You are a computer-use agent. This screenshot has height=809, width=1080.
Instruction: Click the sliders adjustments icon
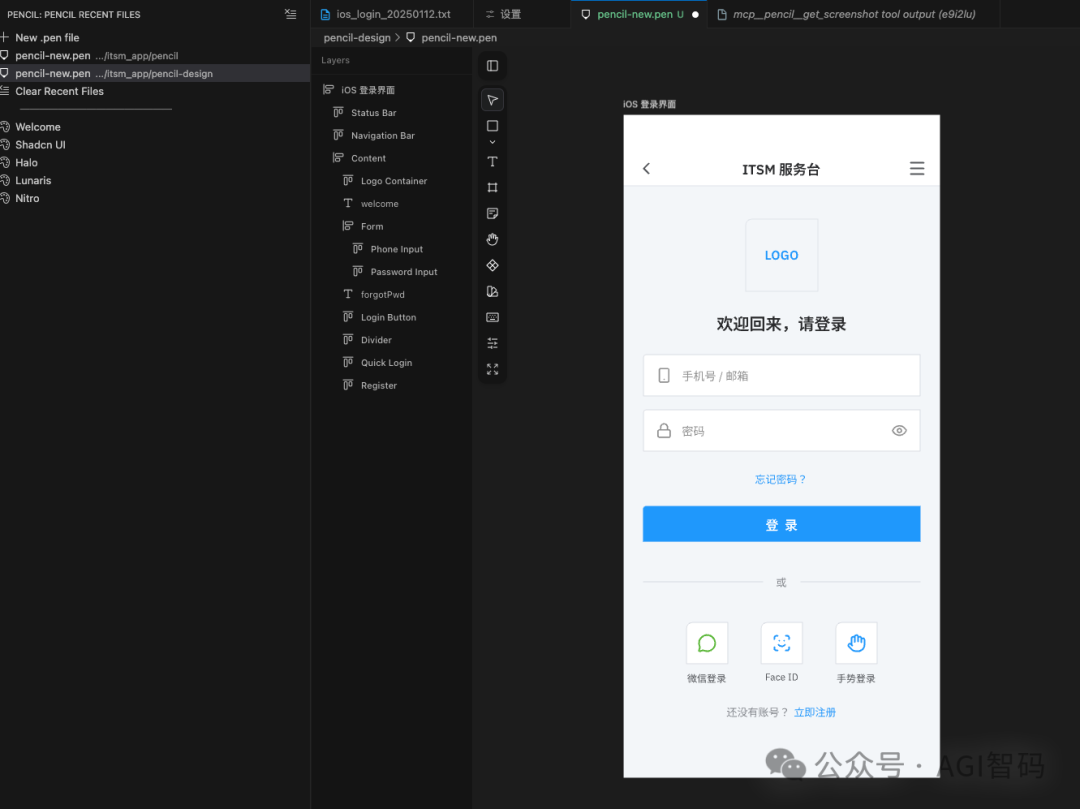point(492,342)
